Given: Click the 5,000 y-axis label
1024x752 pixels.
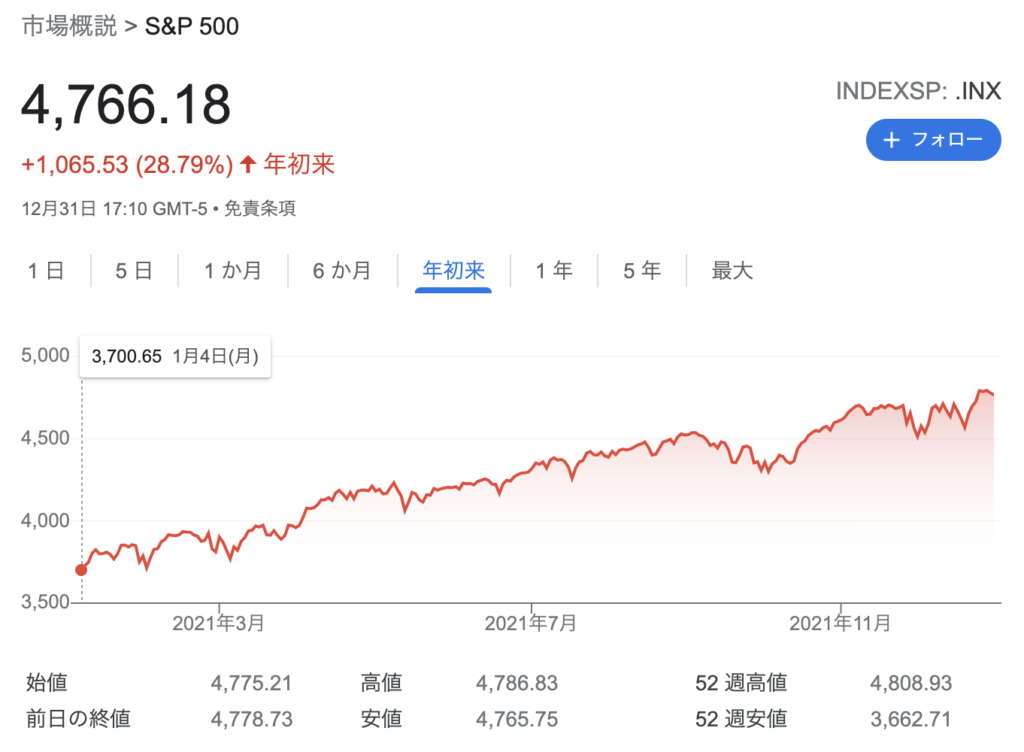Looking at the screenshot, I should point(45,355).
